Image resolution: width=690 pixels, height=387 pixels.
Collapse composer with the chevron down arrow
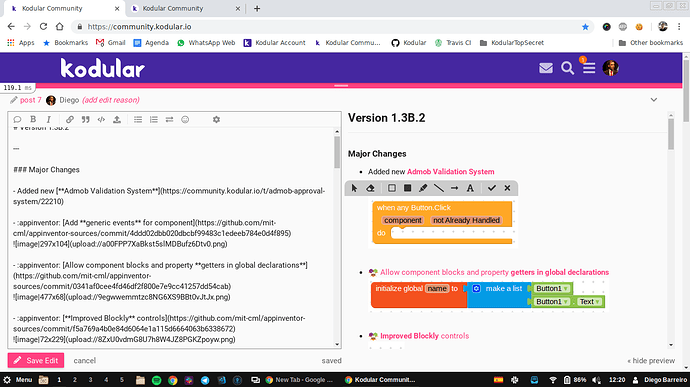[x=654, y=100]
